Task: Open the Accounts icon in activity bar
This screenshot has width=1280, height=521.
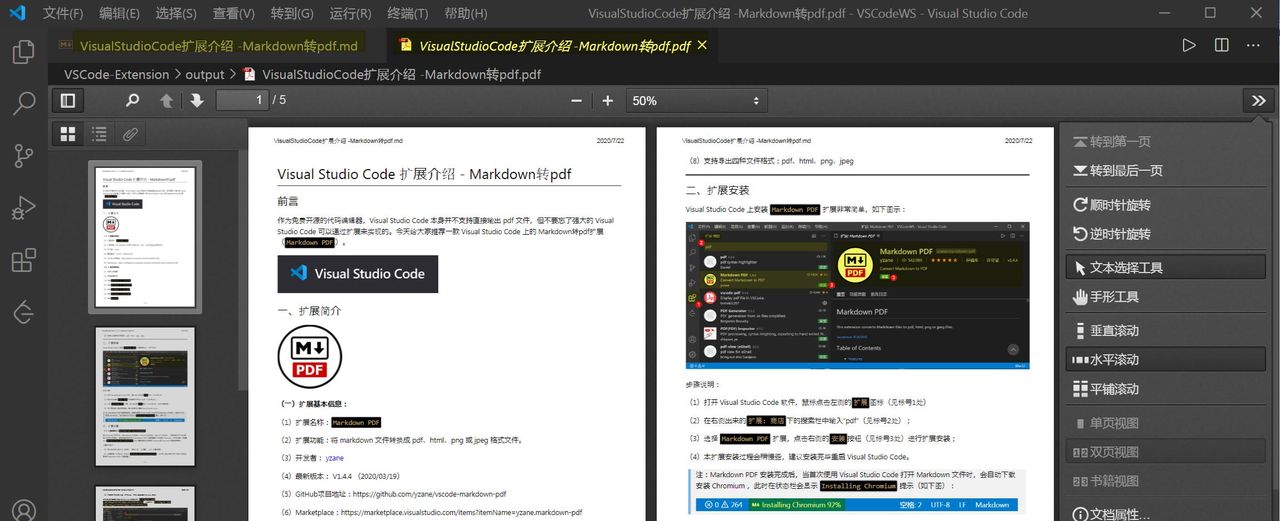Action: 23,511
